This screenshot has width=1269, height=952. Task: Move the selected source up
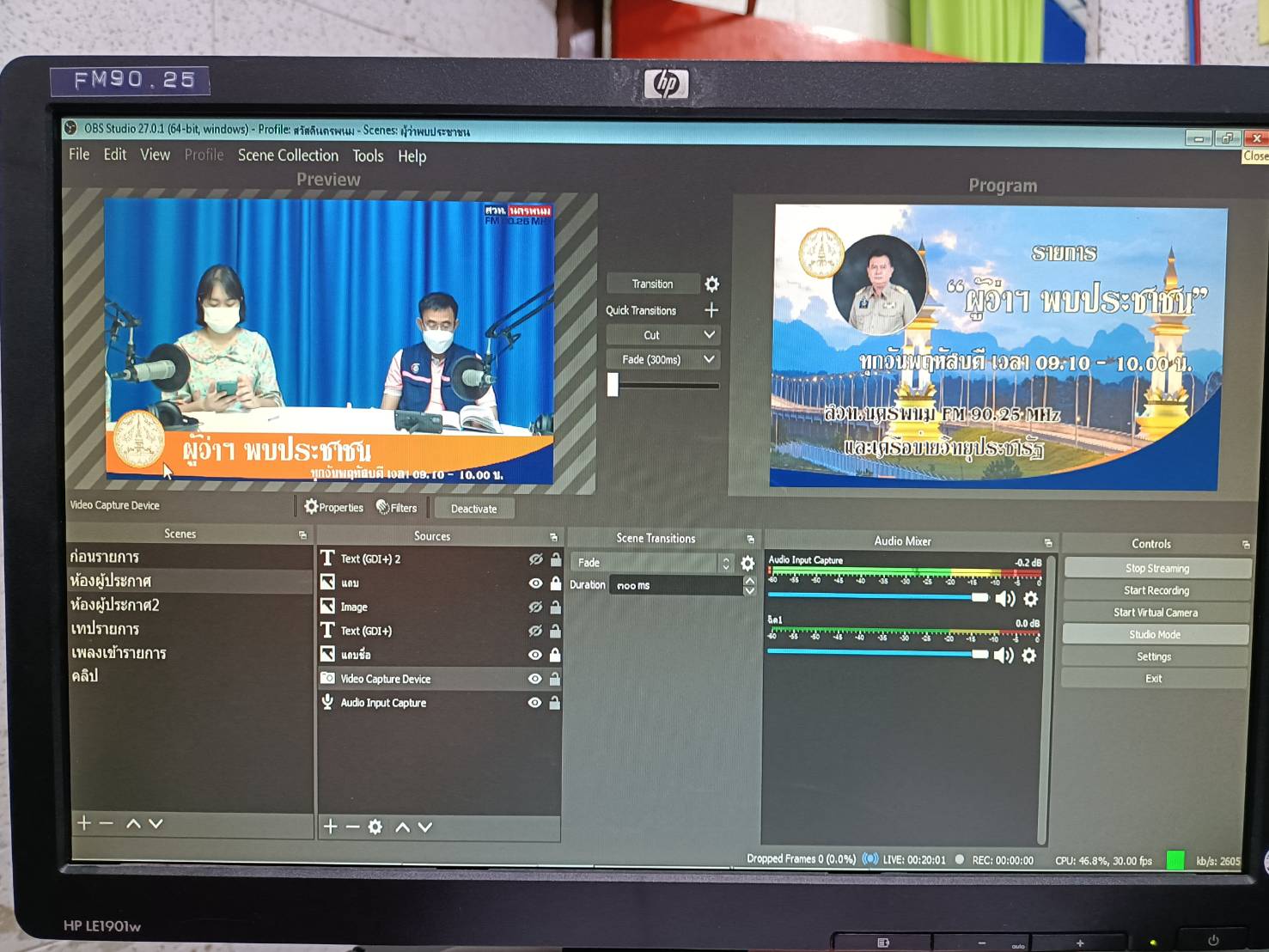click(x=402, y=827)
